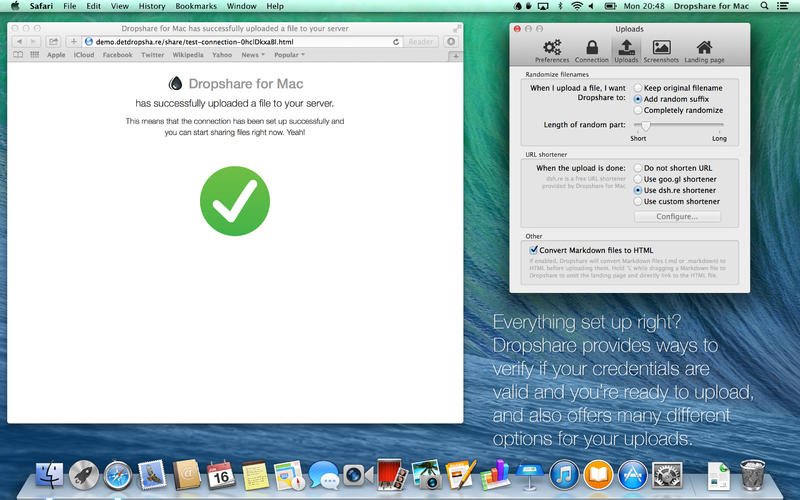This screenshot has width=800, height=500.
Task: Open the Safari menu in menu bar
Action: (41, 6)
